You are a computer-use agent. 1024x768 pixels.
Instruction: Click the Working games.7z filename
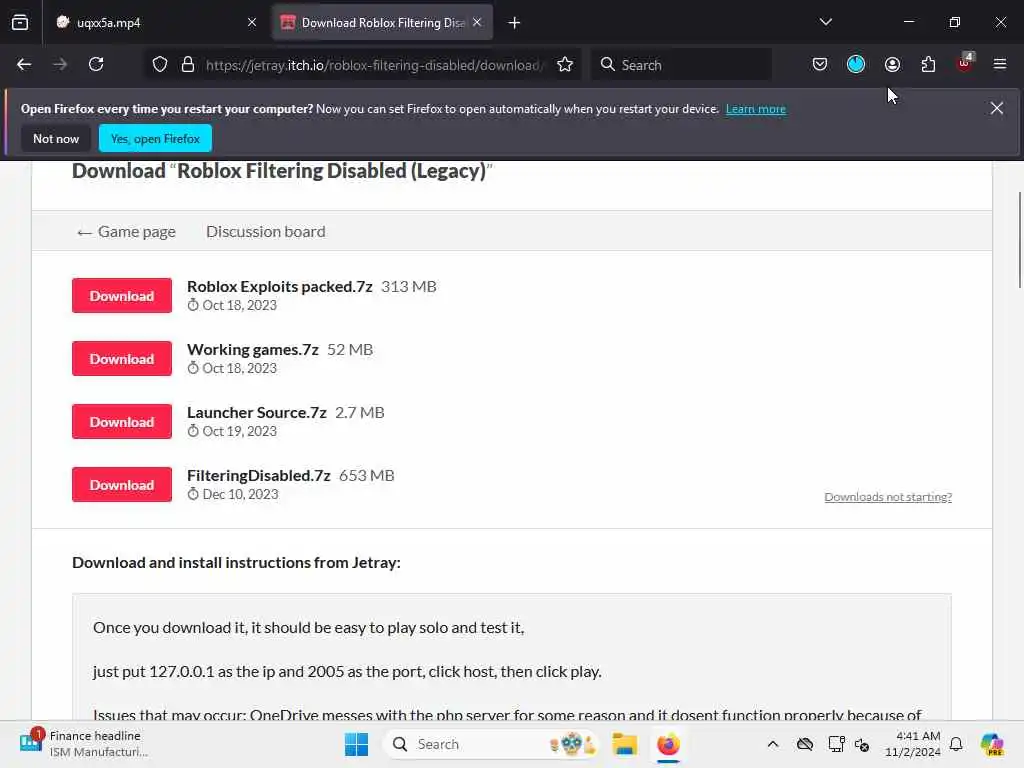[253, 349]
